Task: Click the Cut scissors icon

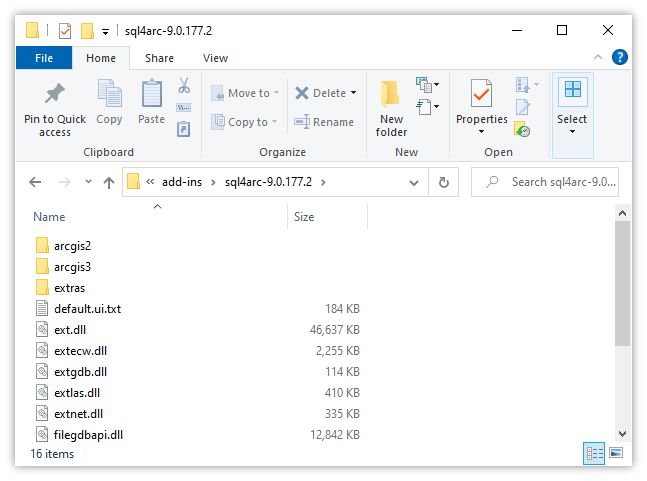Action: click(x=184, y=85)
